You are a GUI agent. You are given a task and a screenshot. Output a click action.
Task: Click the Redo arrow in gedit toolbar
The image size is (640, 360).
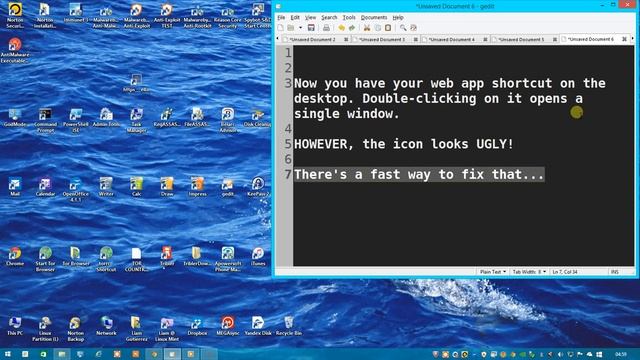351,28
